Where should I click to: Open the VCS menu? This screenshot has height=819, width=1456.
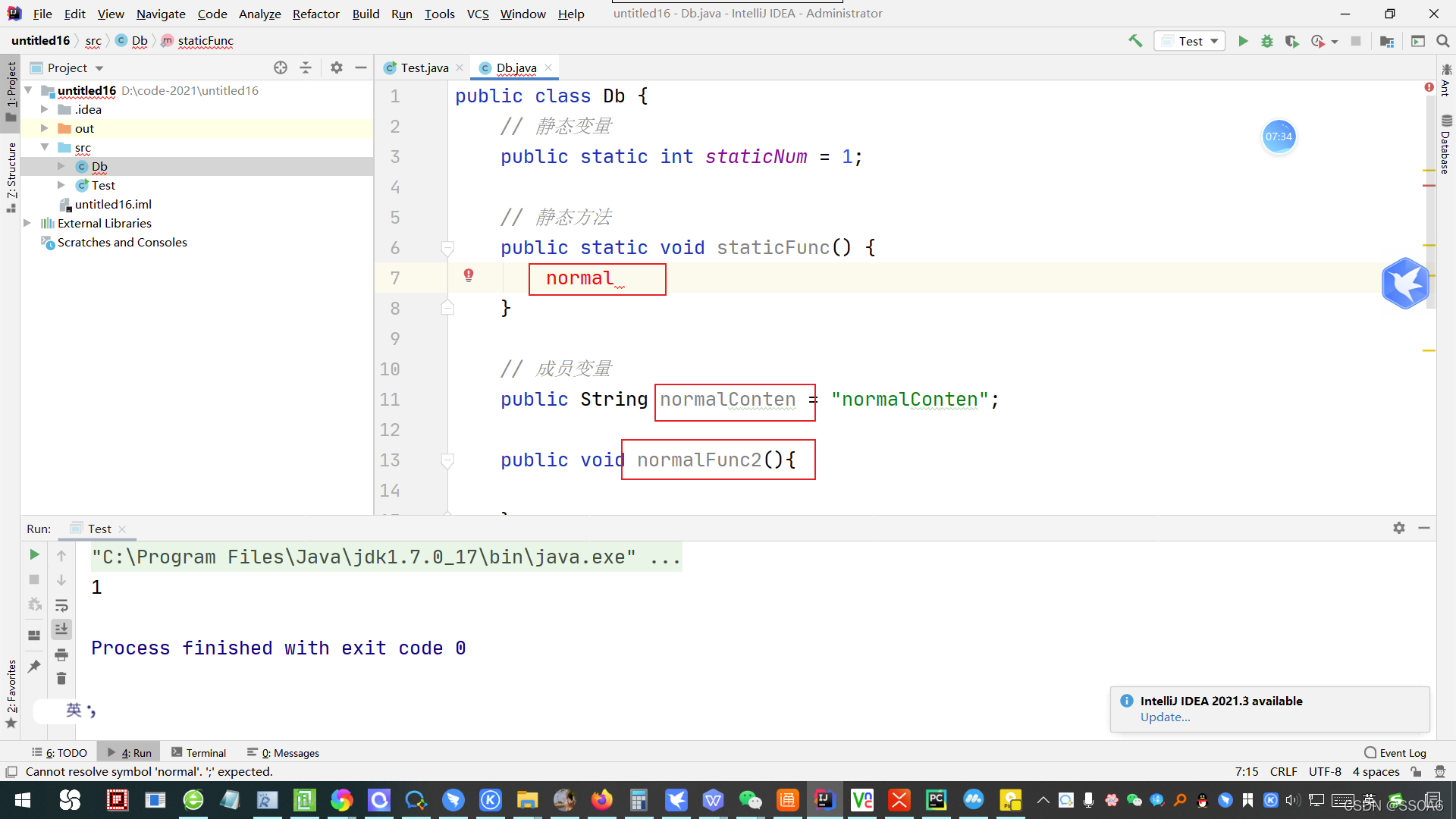click(478, 14)
